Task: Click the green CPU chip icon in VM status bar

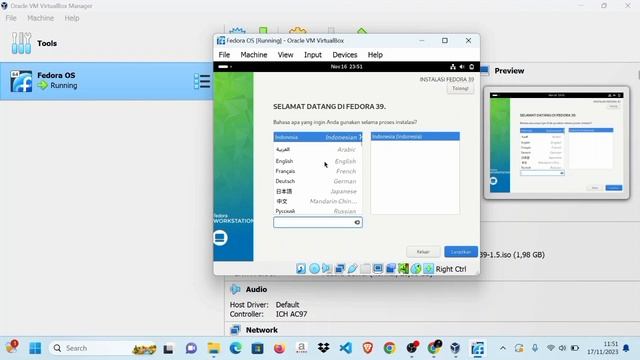Action: pyautogui.click(x=403, y=268)
